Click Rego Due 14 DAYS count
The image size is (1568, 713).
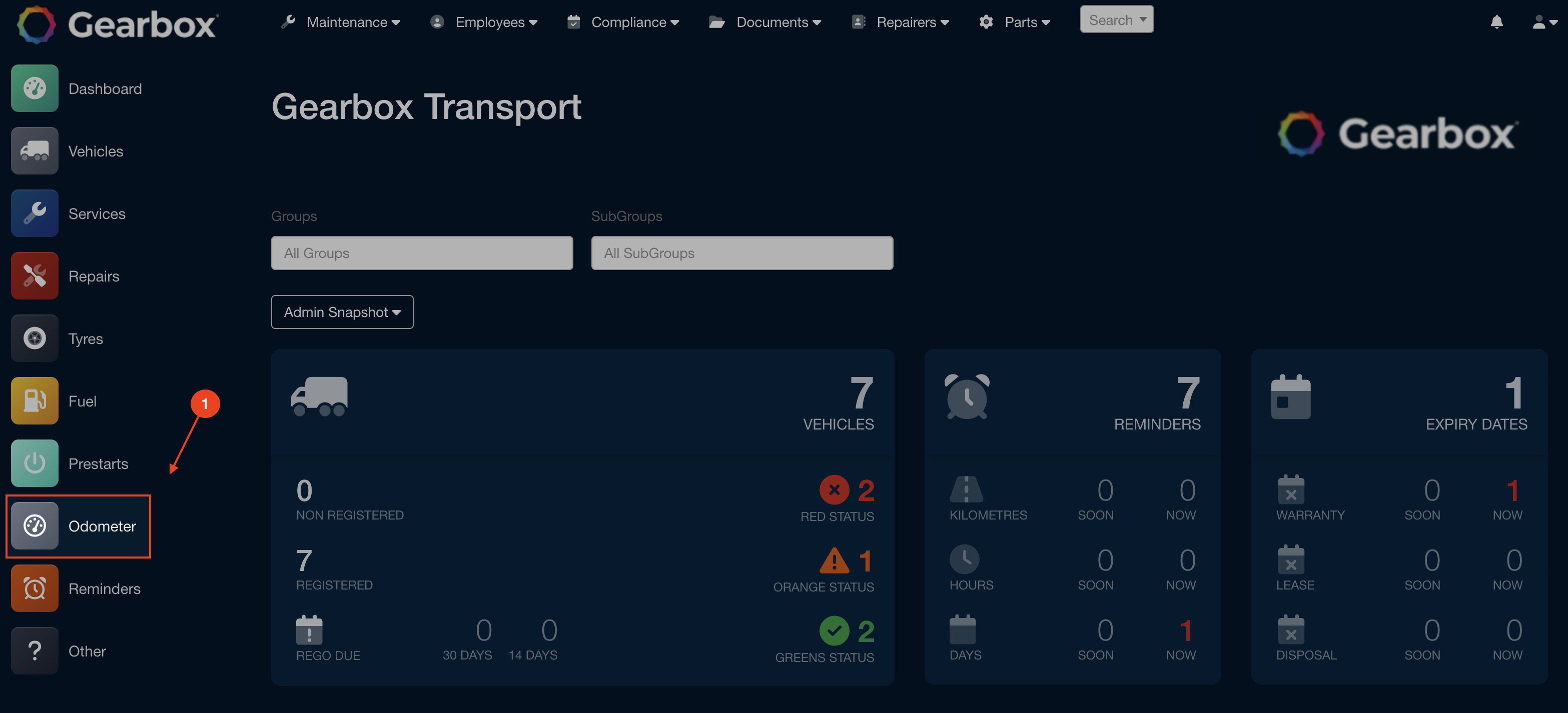[549, 630]
